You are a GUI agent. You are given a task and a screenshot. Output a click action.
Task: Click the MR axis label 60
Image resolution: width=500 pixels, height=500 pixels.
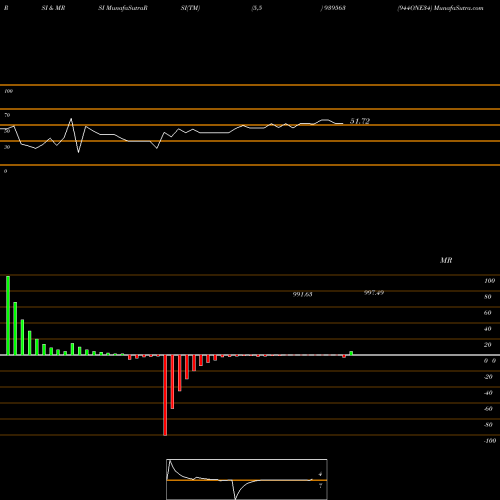click(488, 313)
